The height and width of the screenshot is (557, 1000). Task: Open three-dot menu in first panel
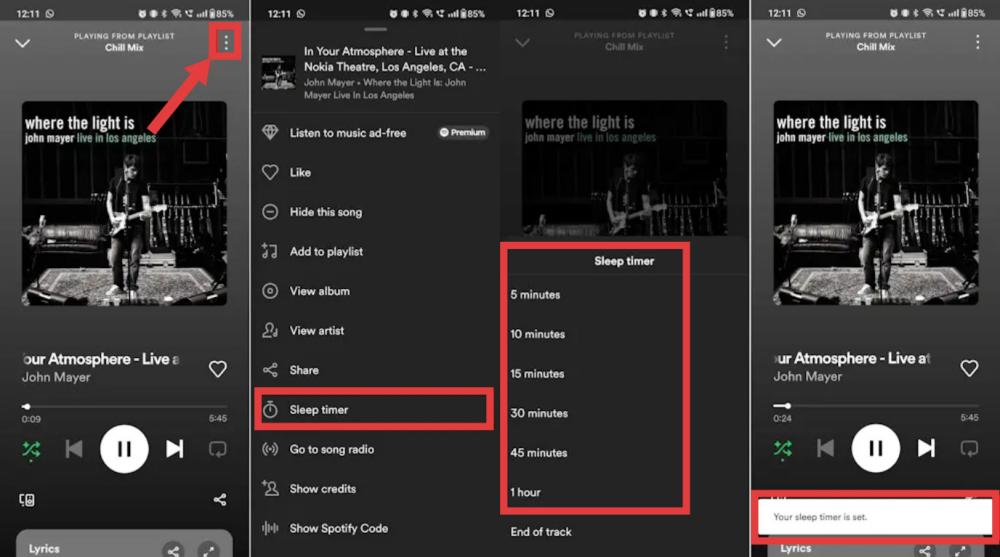coord(226,42)
